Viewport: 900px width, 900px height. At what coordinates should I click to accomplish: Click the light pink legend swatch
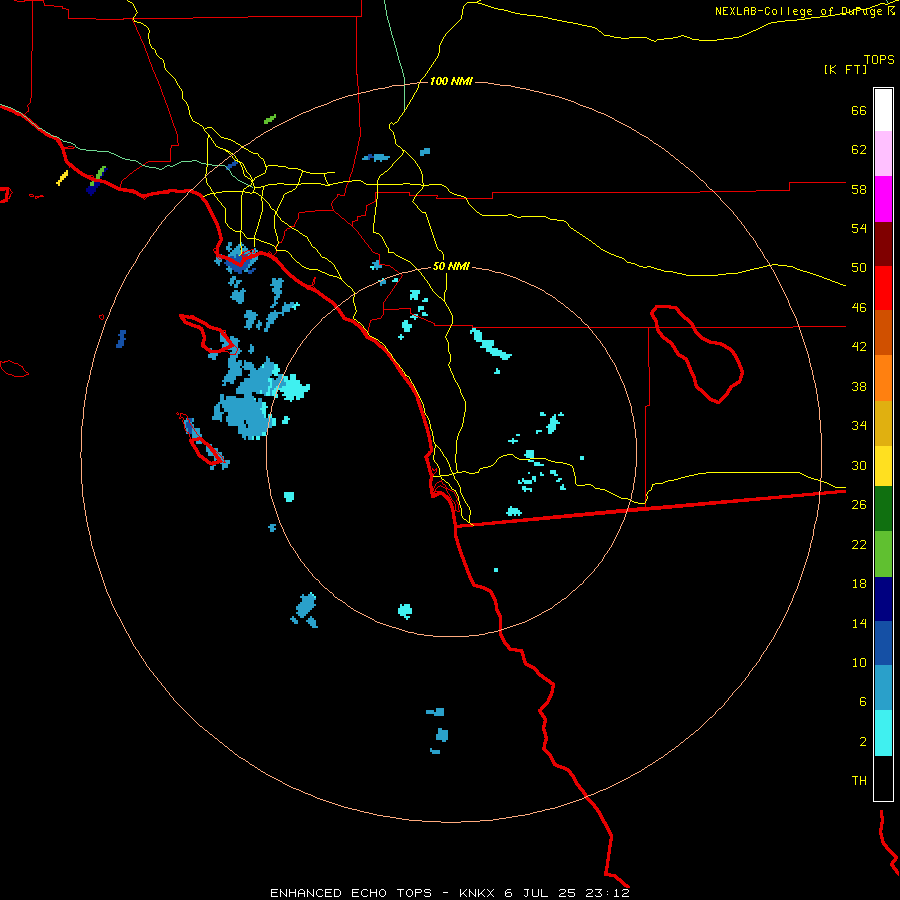pos(883,154)
